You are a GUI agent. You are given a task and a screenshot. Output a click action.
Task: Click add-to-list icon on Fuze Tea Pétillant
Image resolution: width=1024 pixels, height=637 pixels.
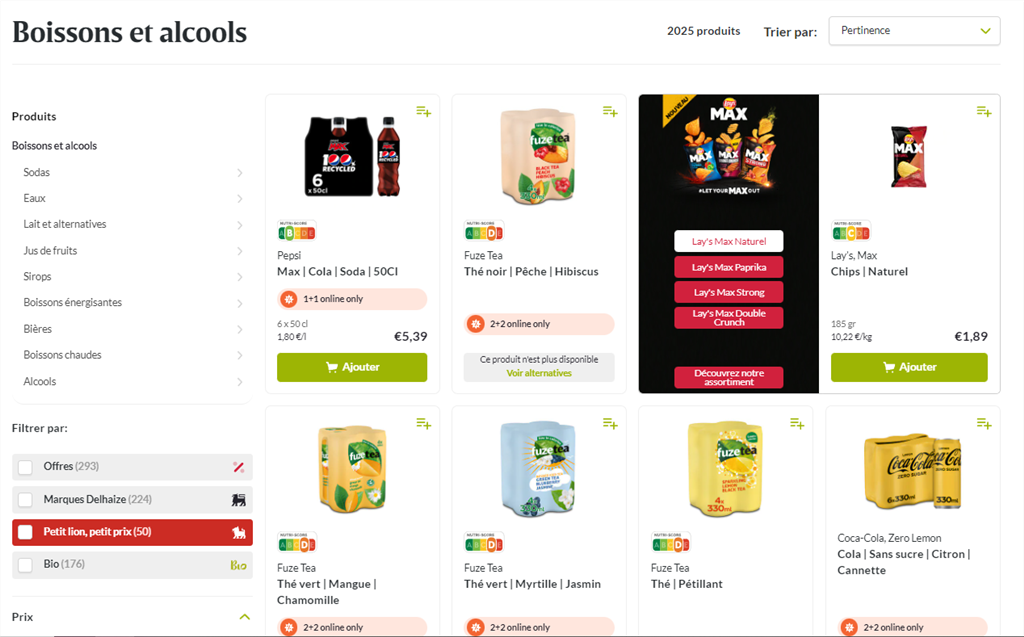click(797, 424)
